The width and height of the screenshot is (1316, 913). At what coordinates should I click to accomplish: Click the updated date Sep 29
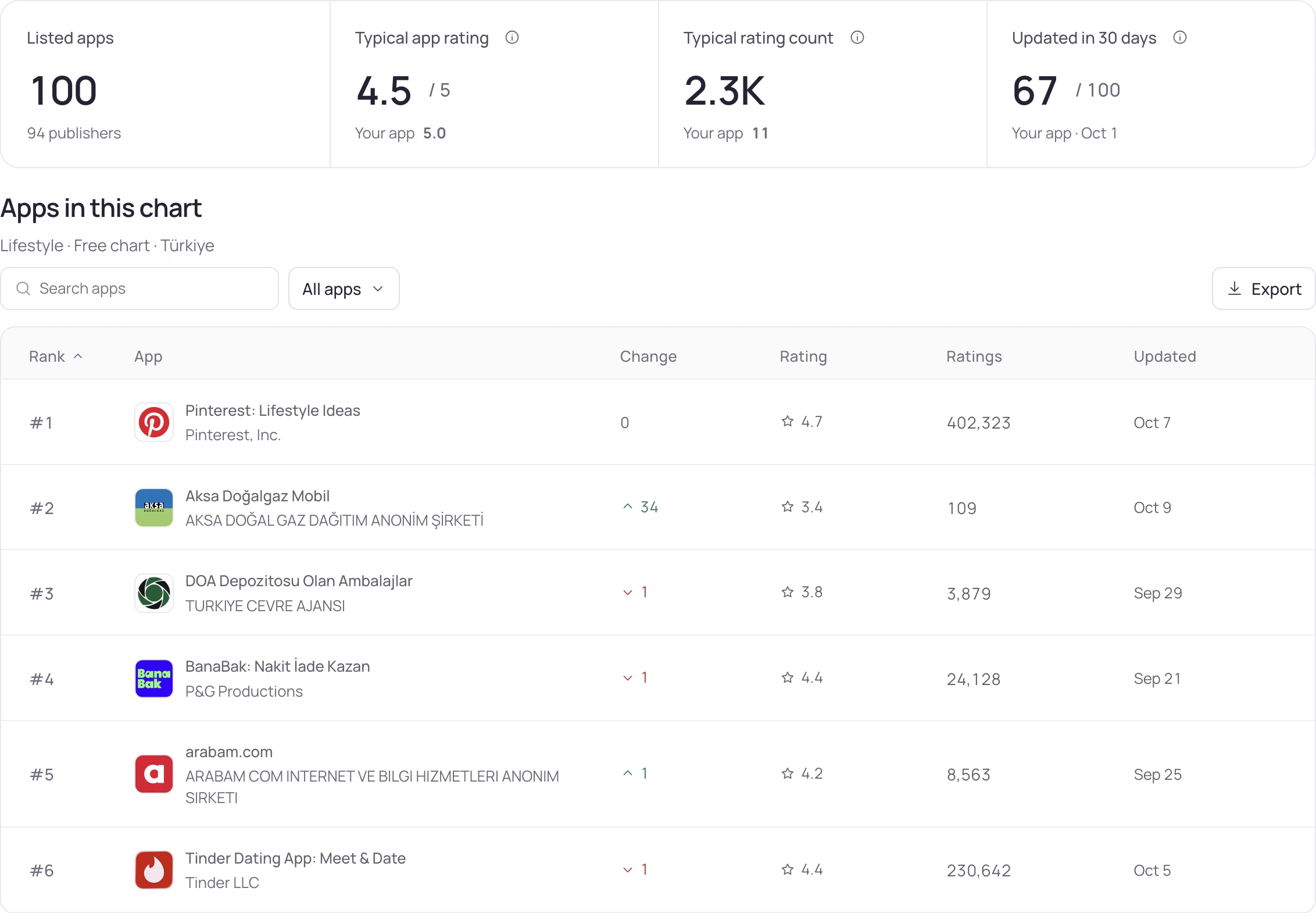pos(1158,593)
